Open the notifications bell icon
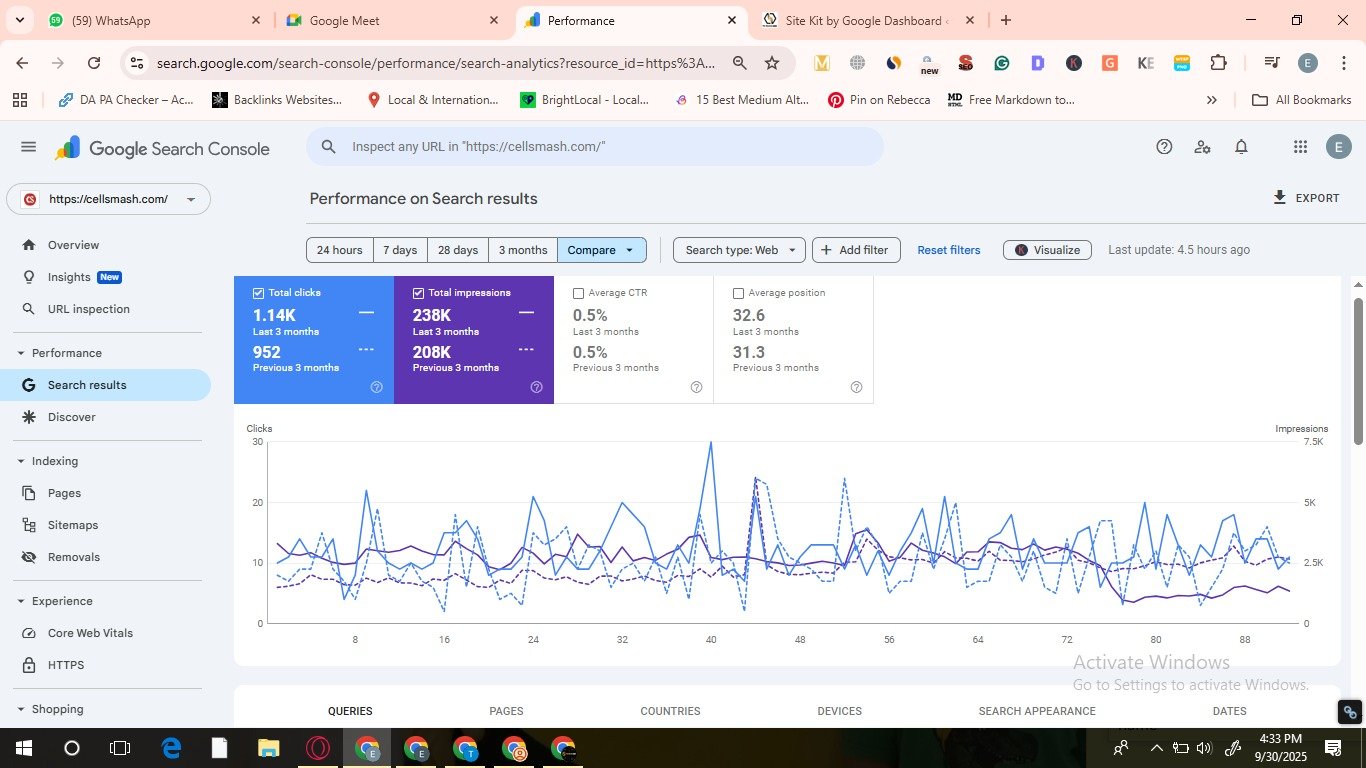The image size is (1366, 768). pos(1241,147)
